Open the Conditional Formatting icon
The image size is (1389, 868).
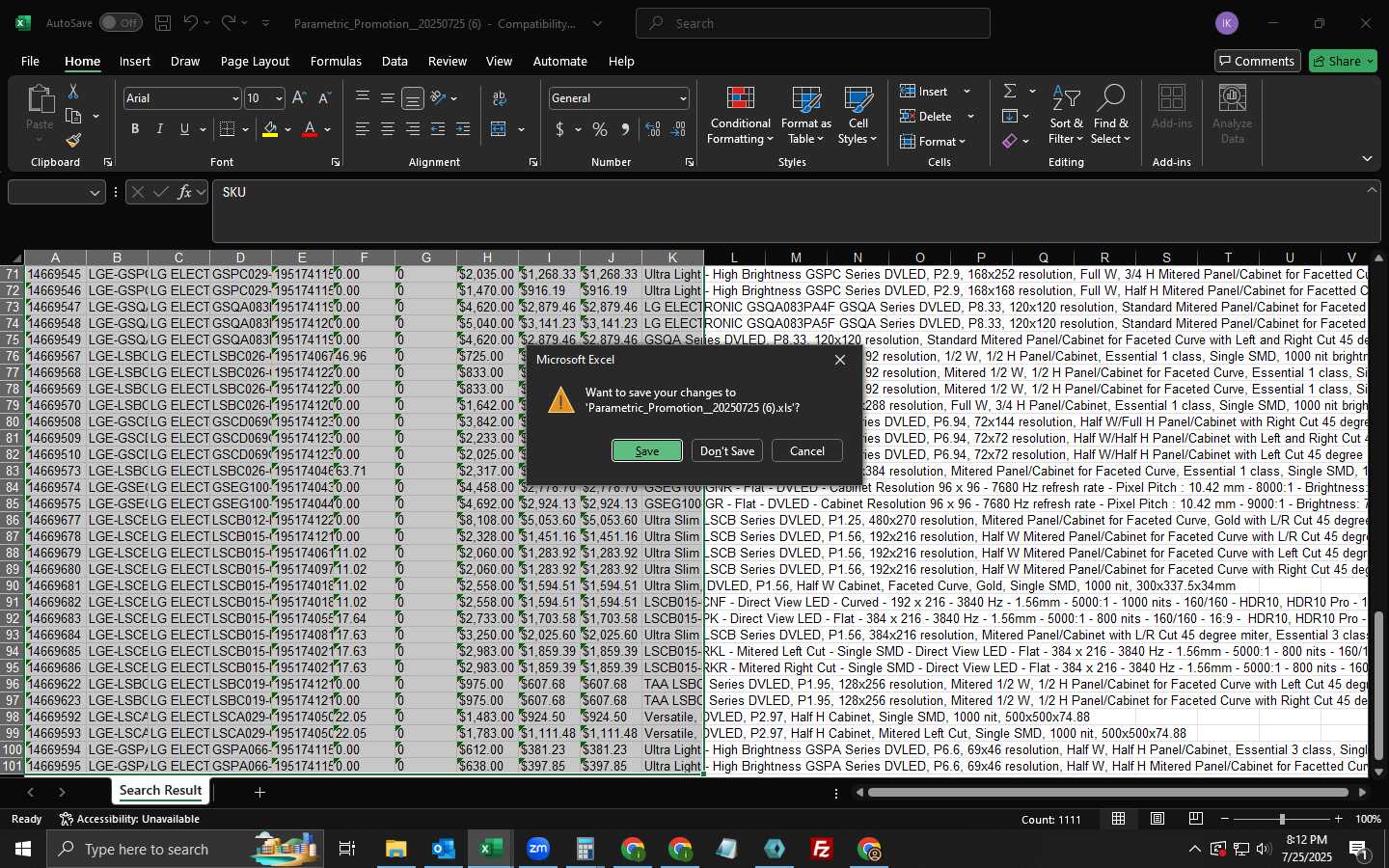[740, 99]
